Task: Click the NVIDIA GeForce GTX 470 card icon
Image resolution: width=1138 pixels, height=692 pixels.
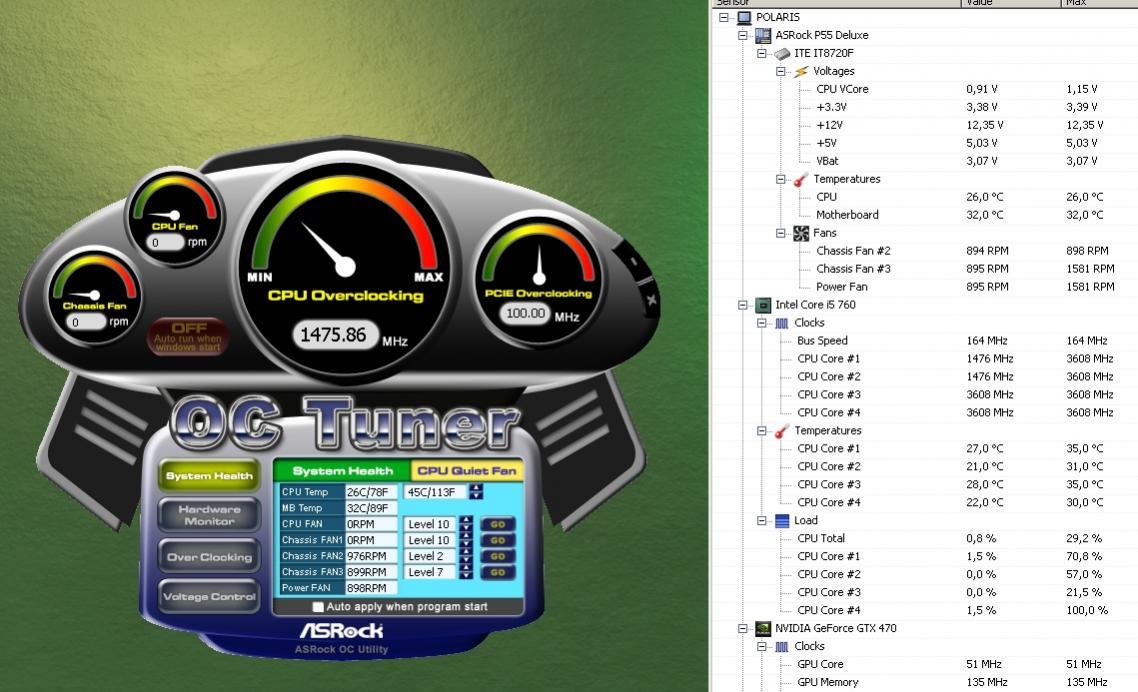Action: 763,628
